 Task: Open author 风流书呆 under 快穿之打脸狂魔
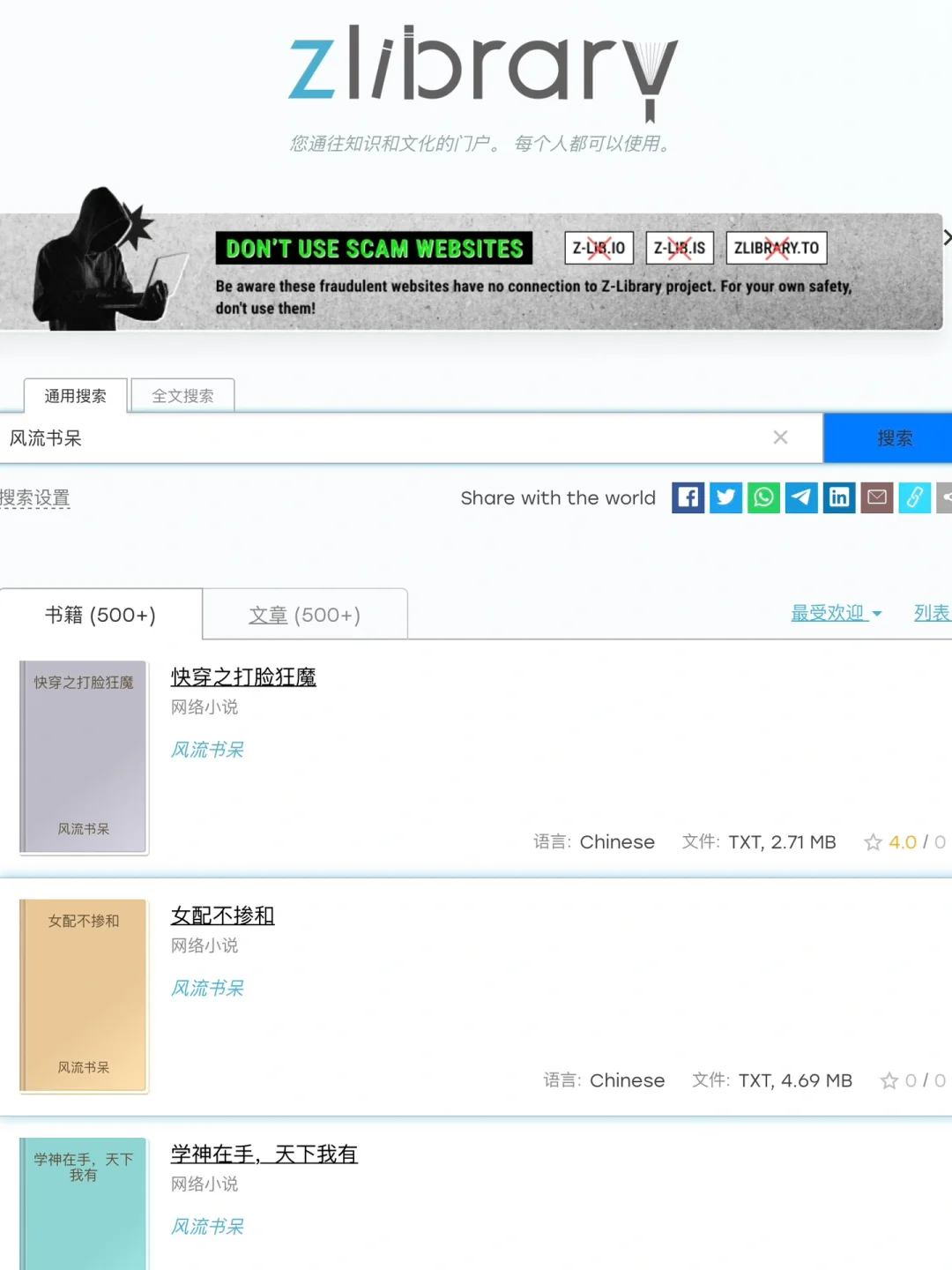[x=207, y=750]
